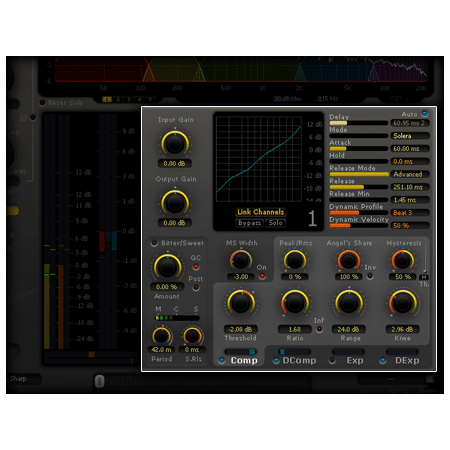
Task: Click the Release slider bar
Action: point(359,187)
